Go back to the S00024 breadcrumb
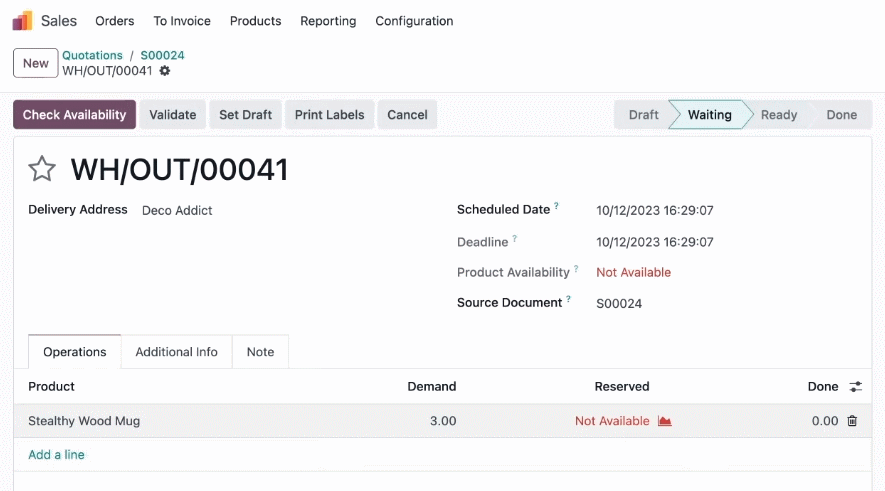885x491 pixels. 162,55
